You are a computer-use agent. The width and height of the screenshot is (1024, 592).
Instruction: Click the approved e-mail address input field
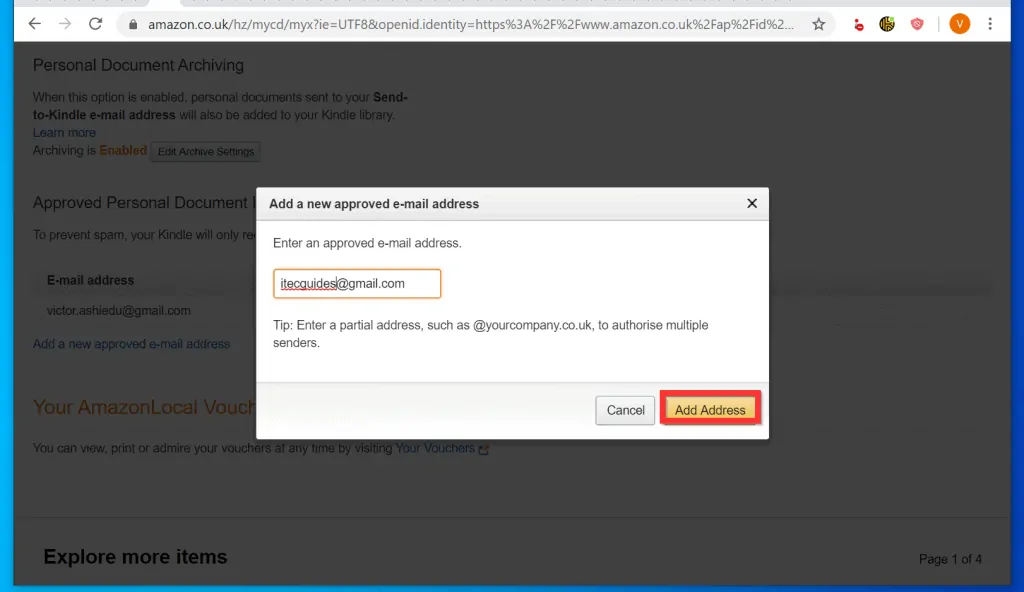click(x=357, y=284)
